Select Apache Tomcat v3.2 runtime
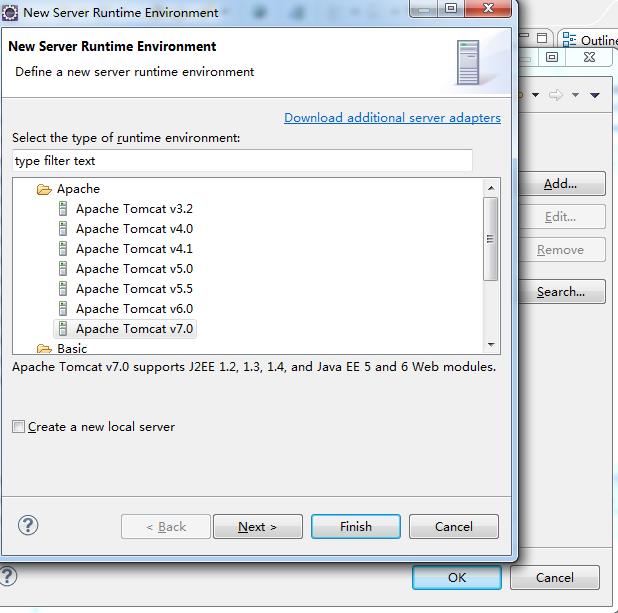This screenshot has width=618, height=613. click(134, 209)
